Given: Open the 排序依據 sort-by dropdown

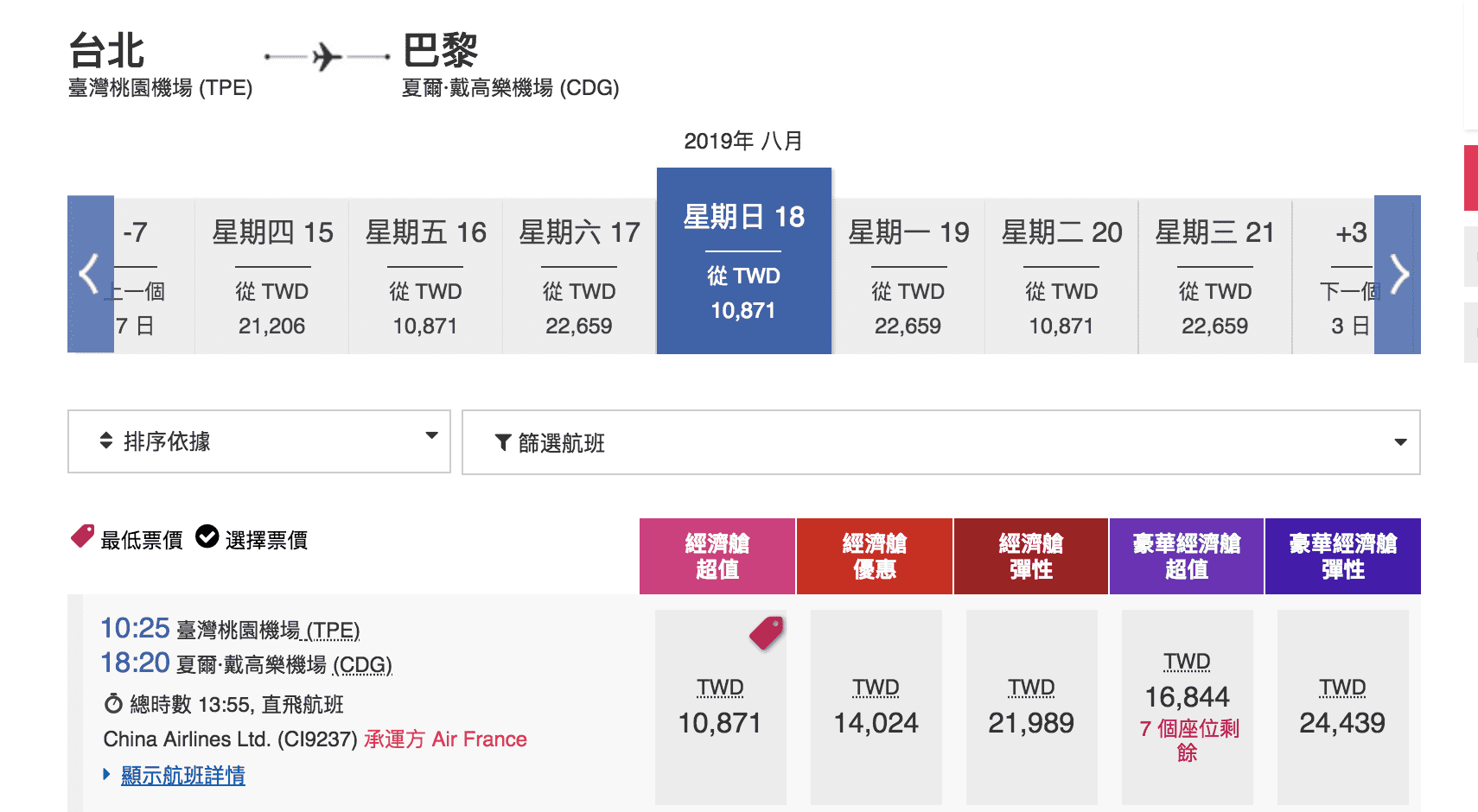Looking at the screenshot, I should 259,441.
